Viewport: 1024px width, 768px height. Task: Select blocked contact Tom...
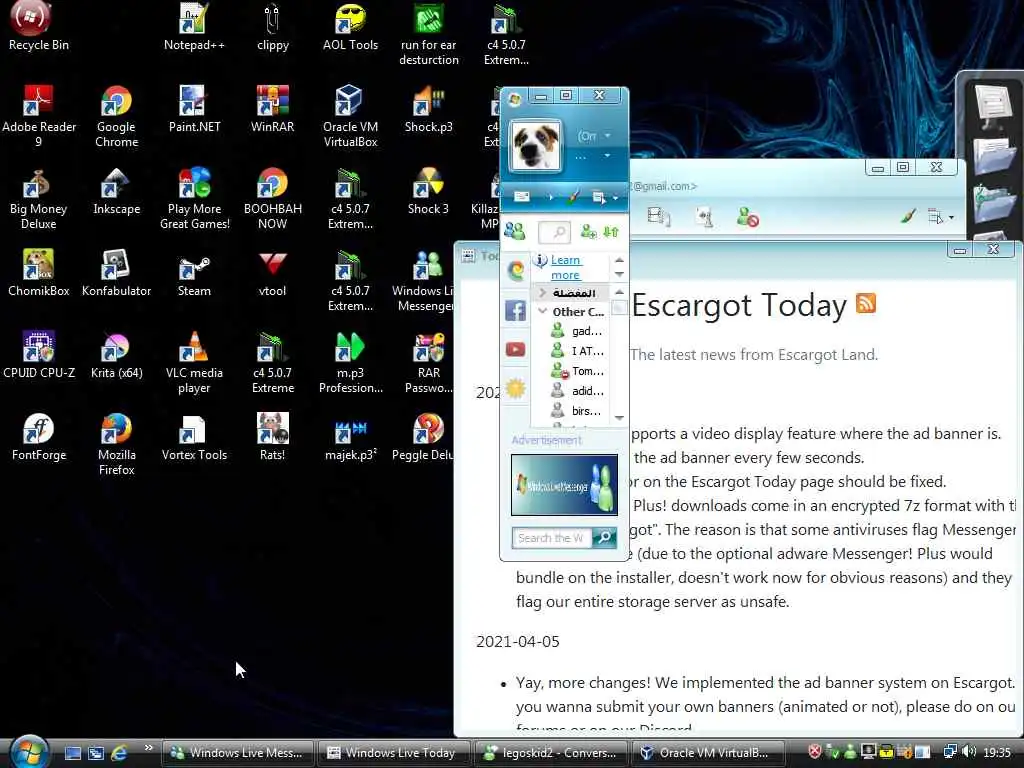click(x=577, y=371)
